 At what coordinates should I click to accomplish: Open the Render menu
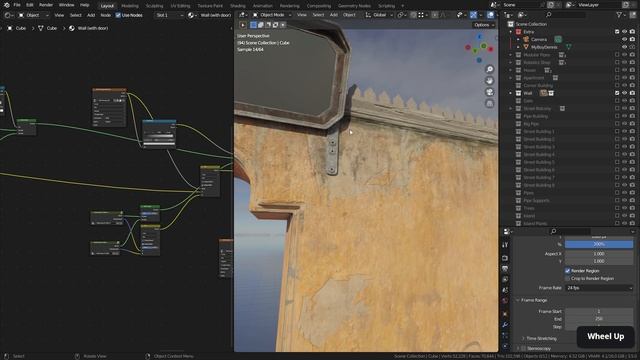click(46, 5)
